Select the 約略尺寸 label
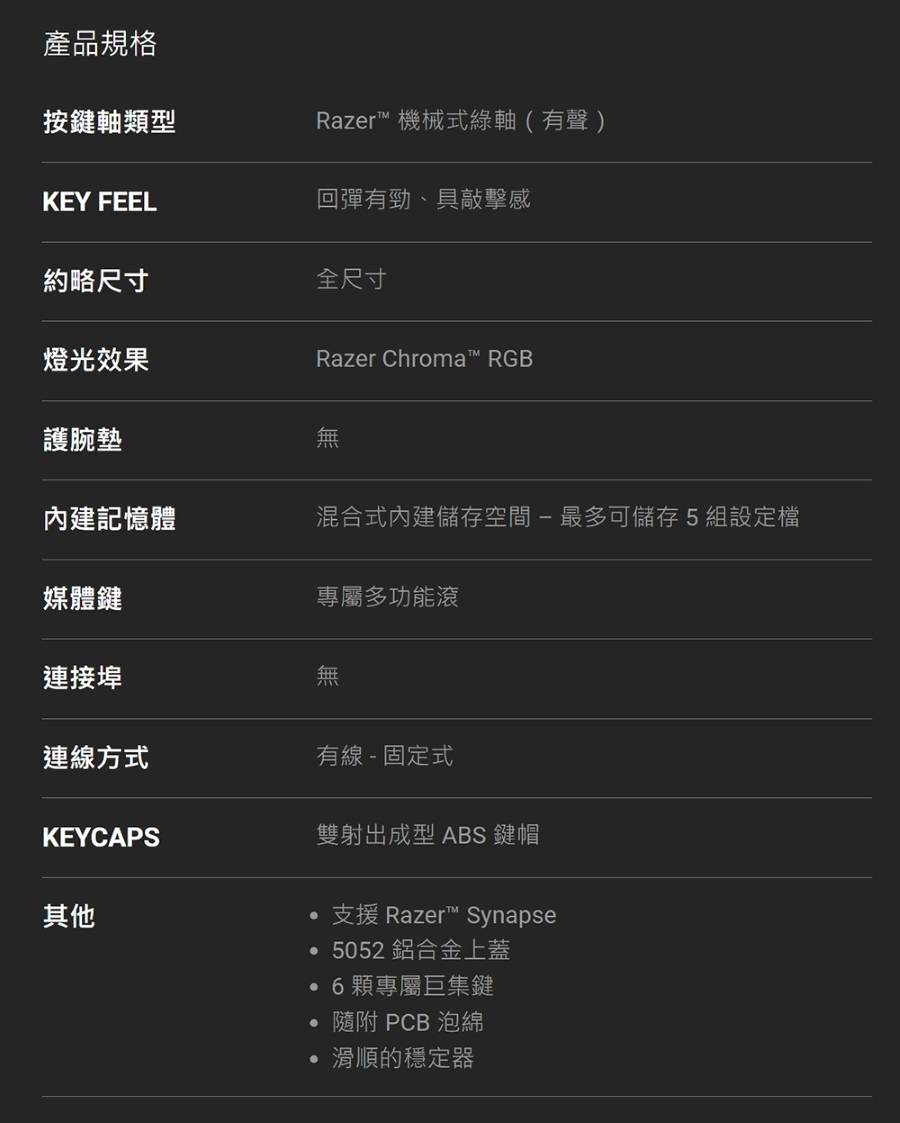The height and width of the screenshot is (1123, 900). [x=95, y=281]
